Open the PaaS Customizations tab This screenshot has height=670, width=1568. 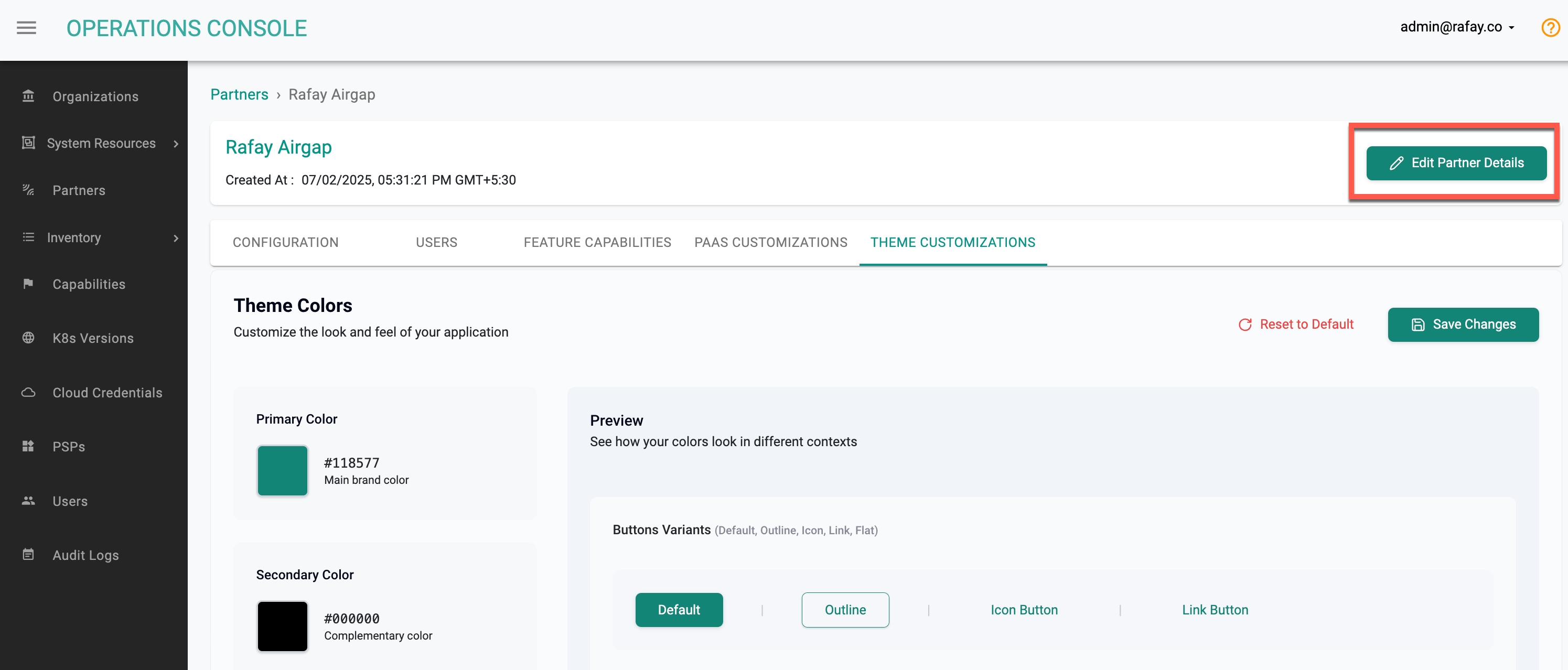pyautogui.click(x=770, y=242)
